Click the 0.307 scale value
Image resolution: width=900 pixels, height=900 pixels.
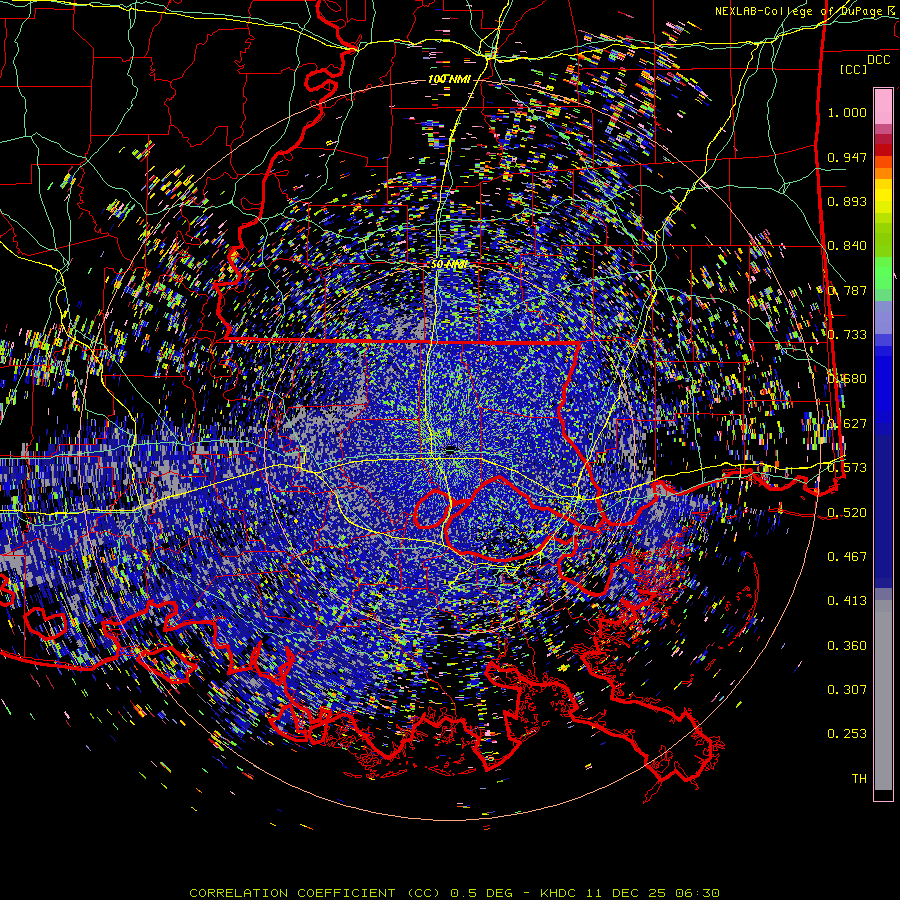(x=847, y=690)
